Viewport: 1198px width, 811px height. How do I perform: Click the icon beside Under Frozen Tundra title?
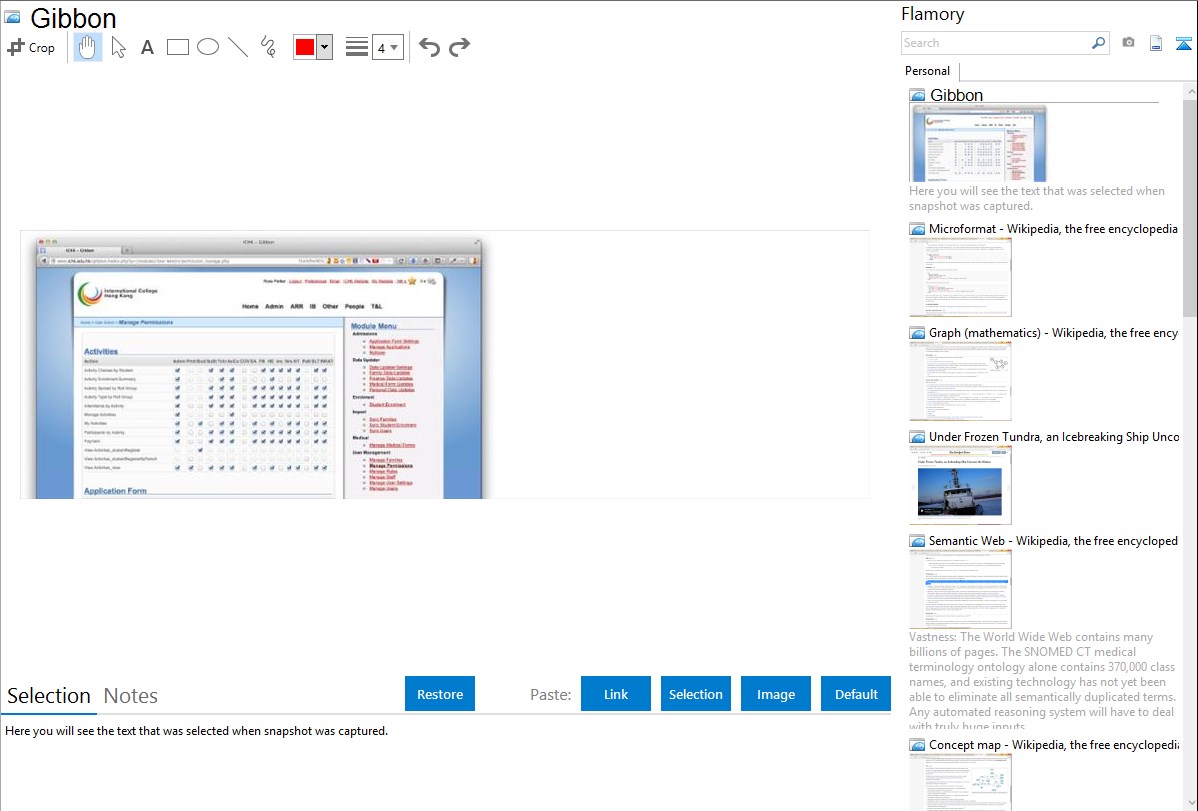[917, 437]
